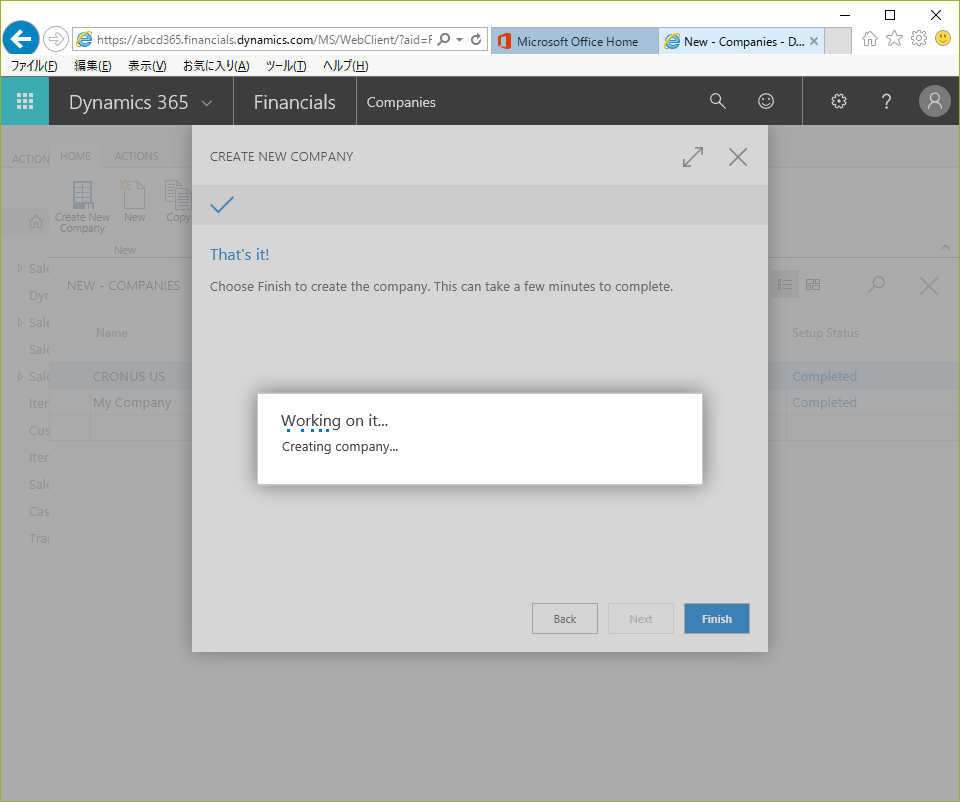Go back with the browser back arrow
The width and height of the screenshot is (960, 802).
click(21, 39)
